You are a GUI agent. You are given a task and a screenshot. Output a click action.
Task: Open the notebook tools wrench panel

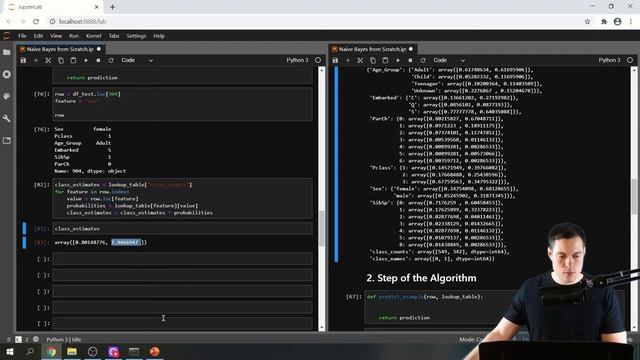pos(7,118)
